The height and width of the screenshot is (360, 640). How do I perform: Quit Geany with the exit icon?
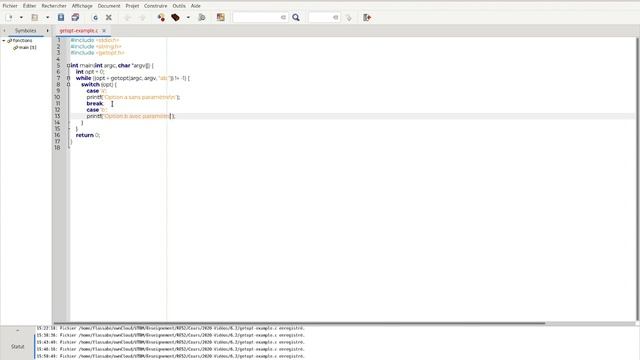(x=367, y=18)
